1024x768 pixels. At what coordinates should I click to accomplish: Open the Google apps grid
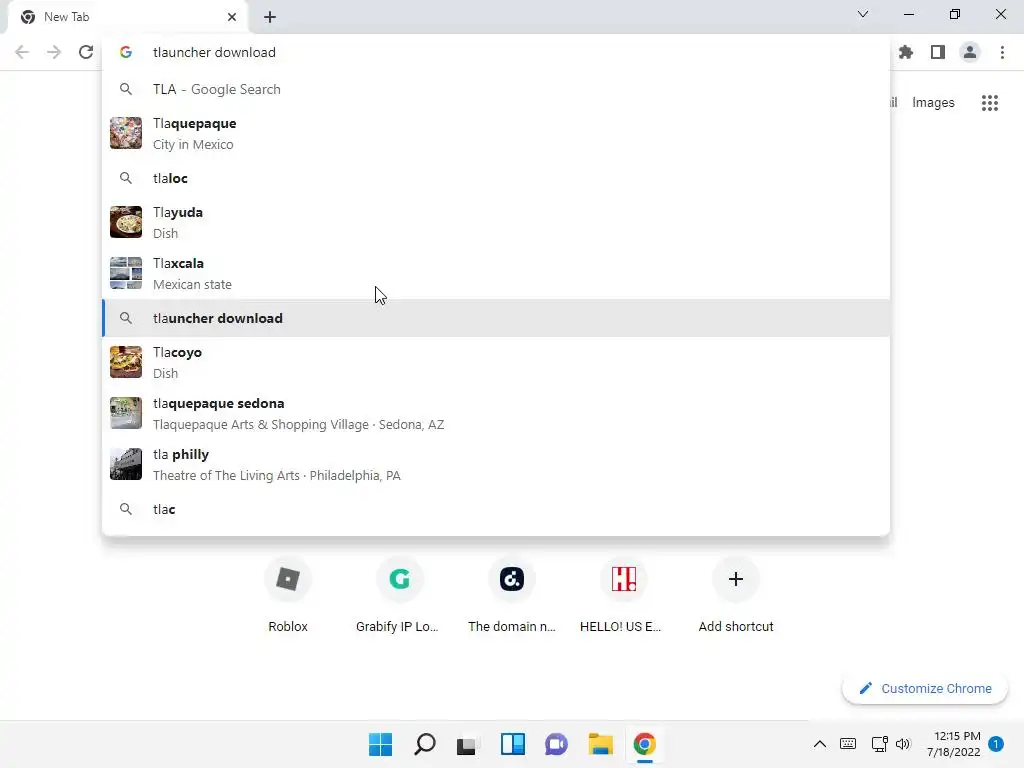(x=989, y=103)
